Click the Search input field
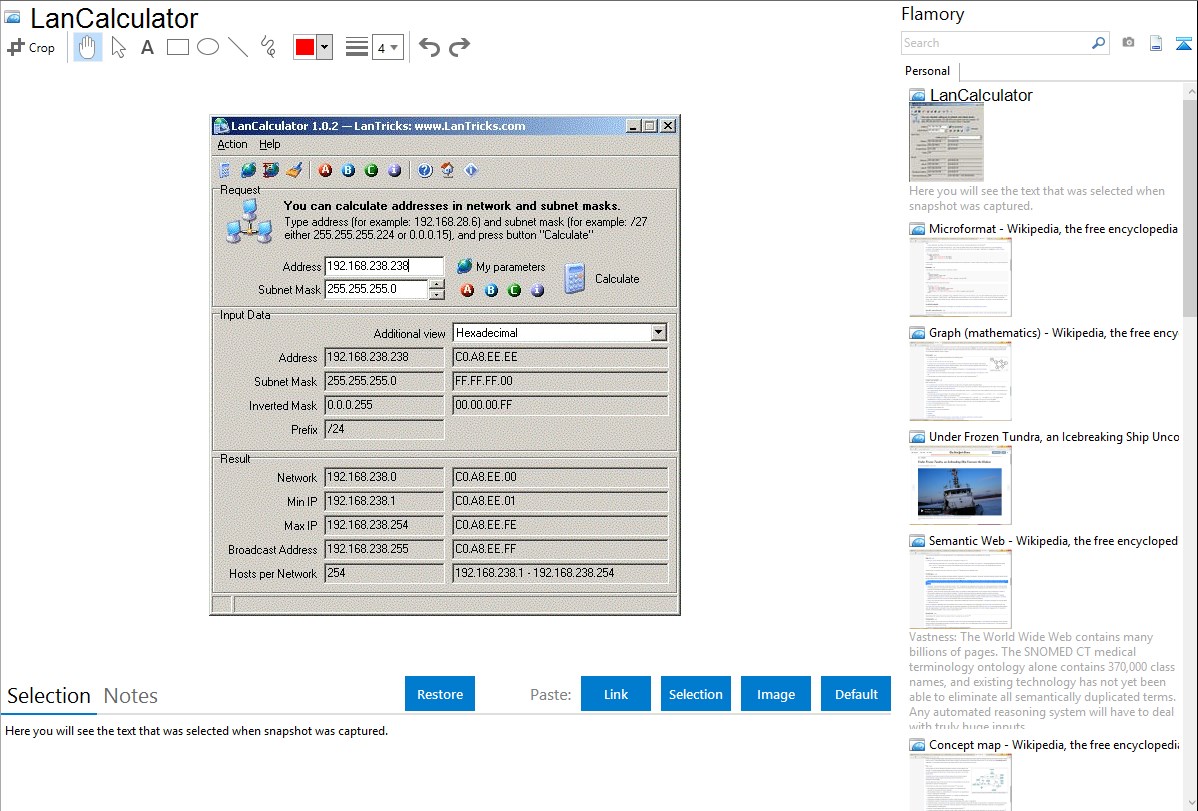The image size is (1198, 811). point(995,43)
